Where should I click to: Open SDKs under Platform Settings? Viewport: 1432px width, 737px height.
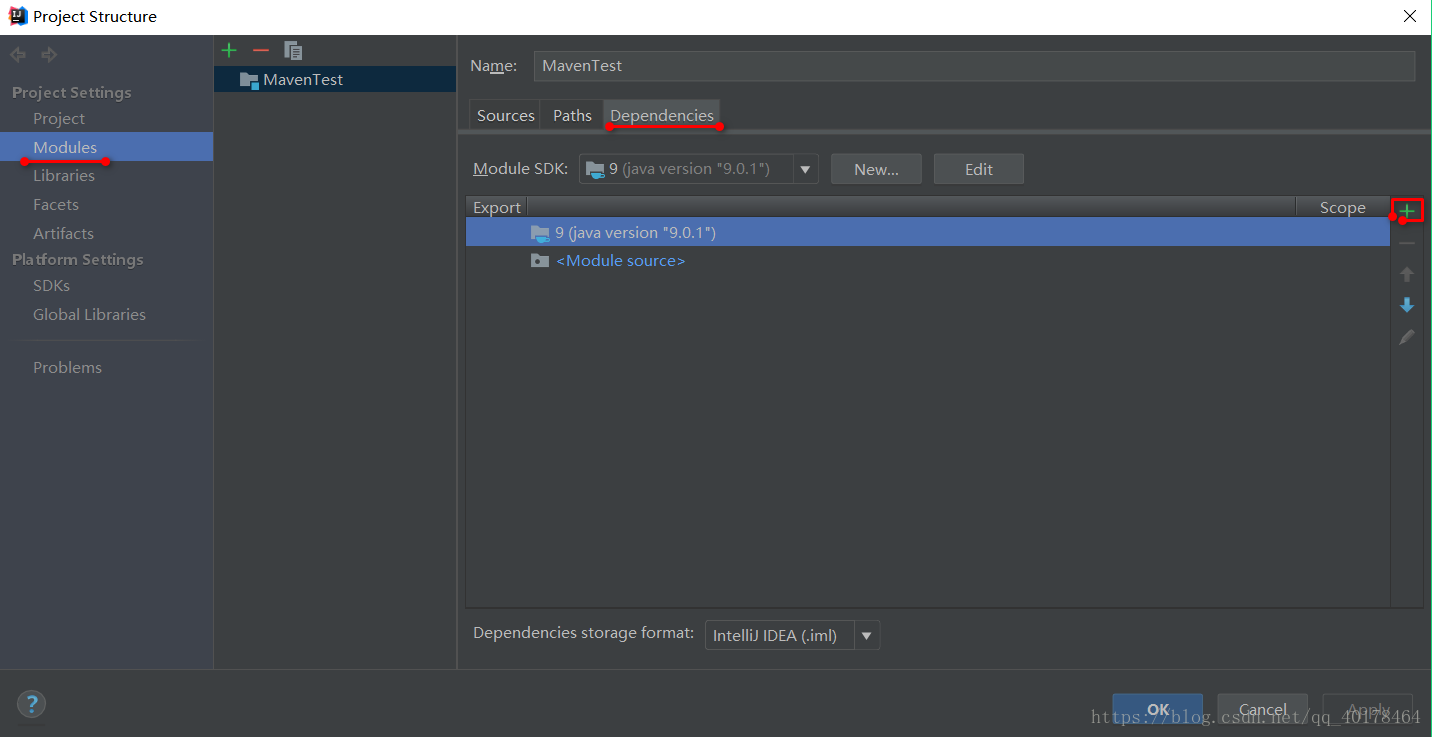coord(52,285)
